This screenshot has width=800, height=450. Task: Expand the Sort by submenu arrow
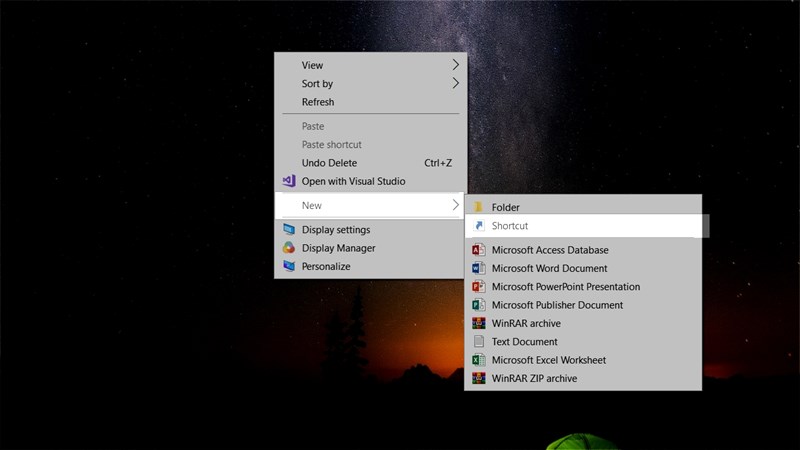456,84
